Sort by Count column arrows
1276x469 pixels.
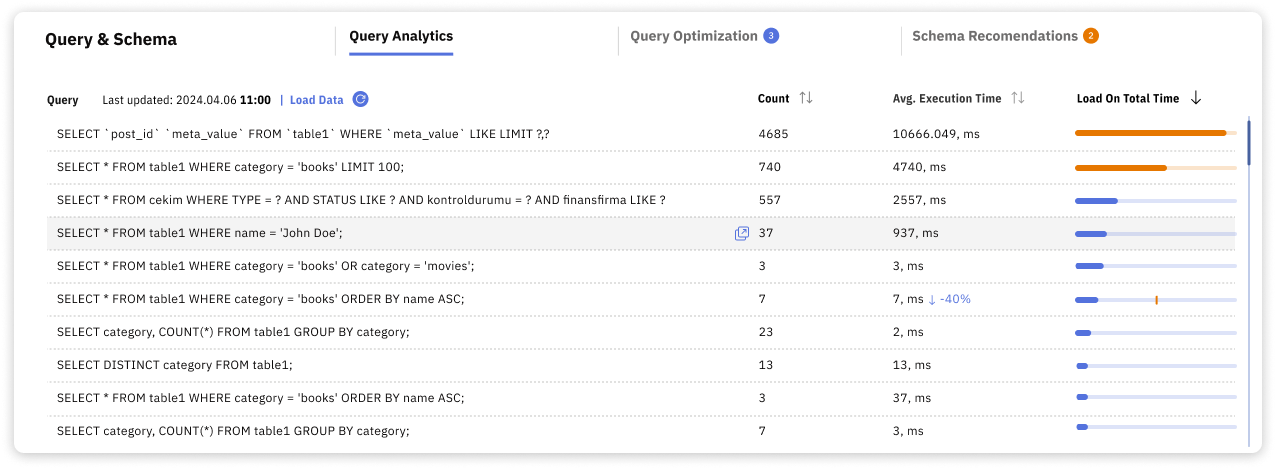tap(806, 98)
